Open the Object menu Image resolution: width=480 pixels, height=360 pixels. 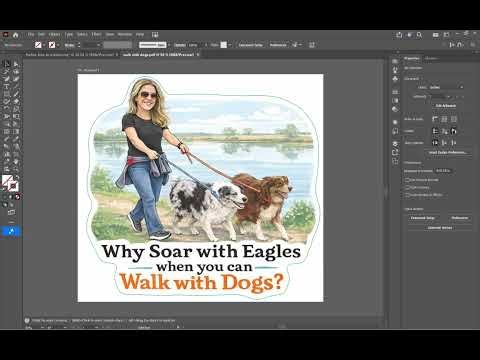pyautogui.click(x=54, y=34)
